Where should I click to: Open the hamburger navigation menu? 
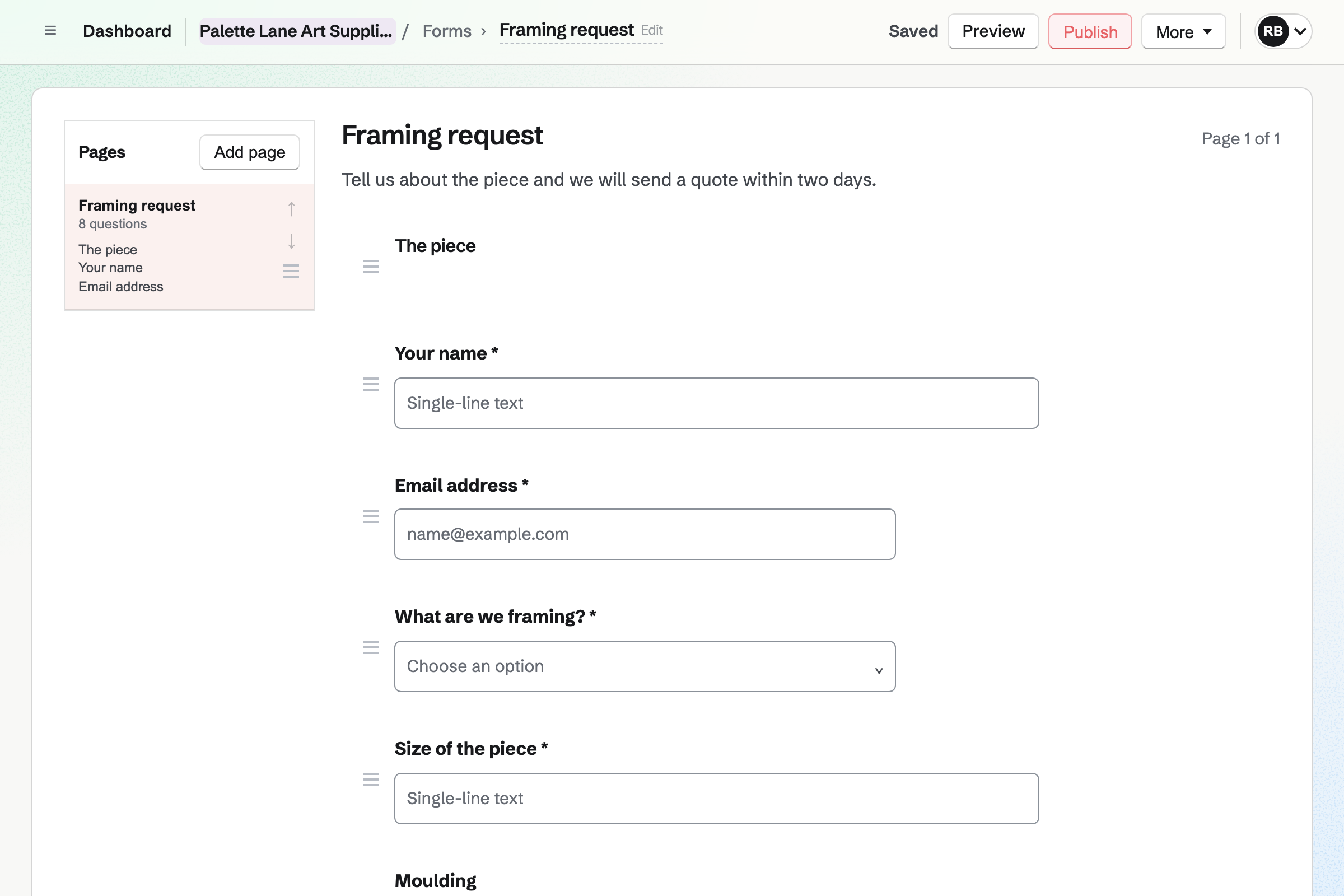[x=50, y=31]
